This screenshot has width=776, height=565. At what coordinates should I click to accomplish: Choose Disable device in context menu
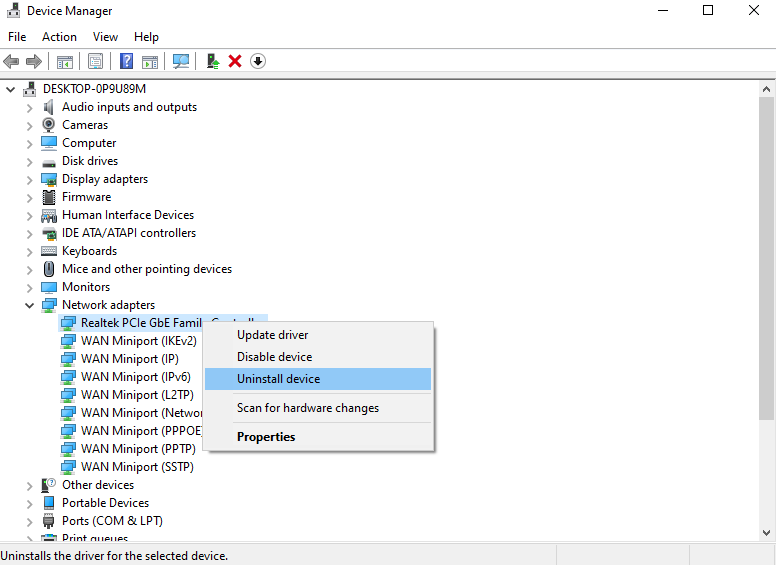point(274,357)
